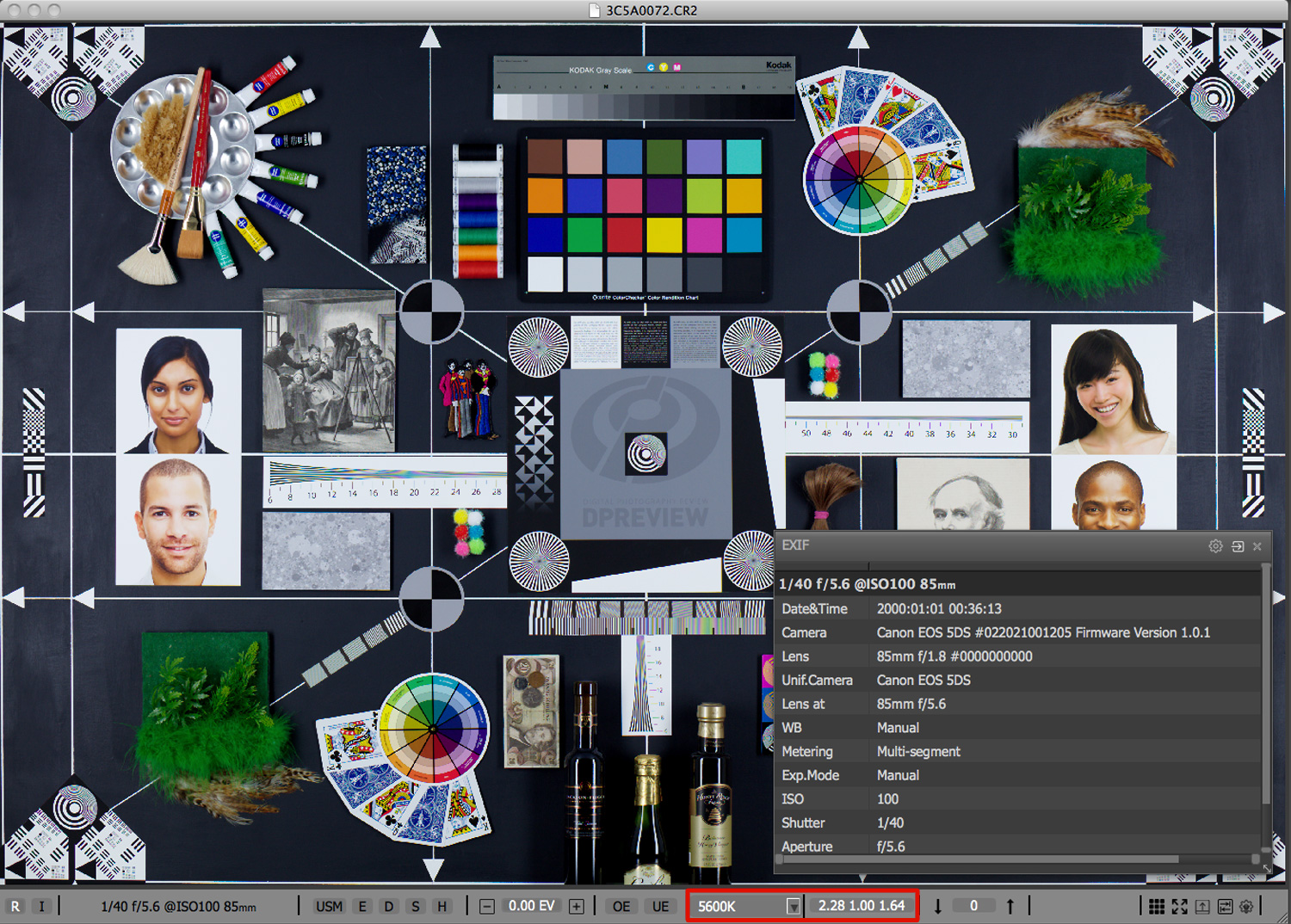Click the upload arrow icon in the status bar

(x=1202, y=906)
